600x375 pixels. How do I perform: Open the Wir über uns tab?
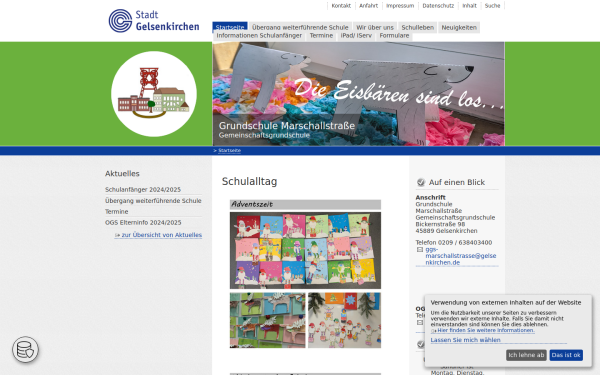point(375,27)
